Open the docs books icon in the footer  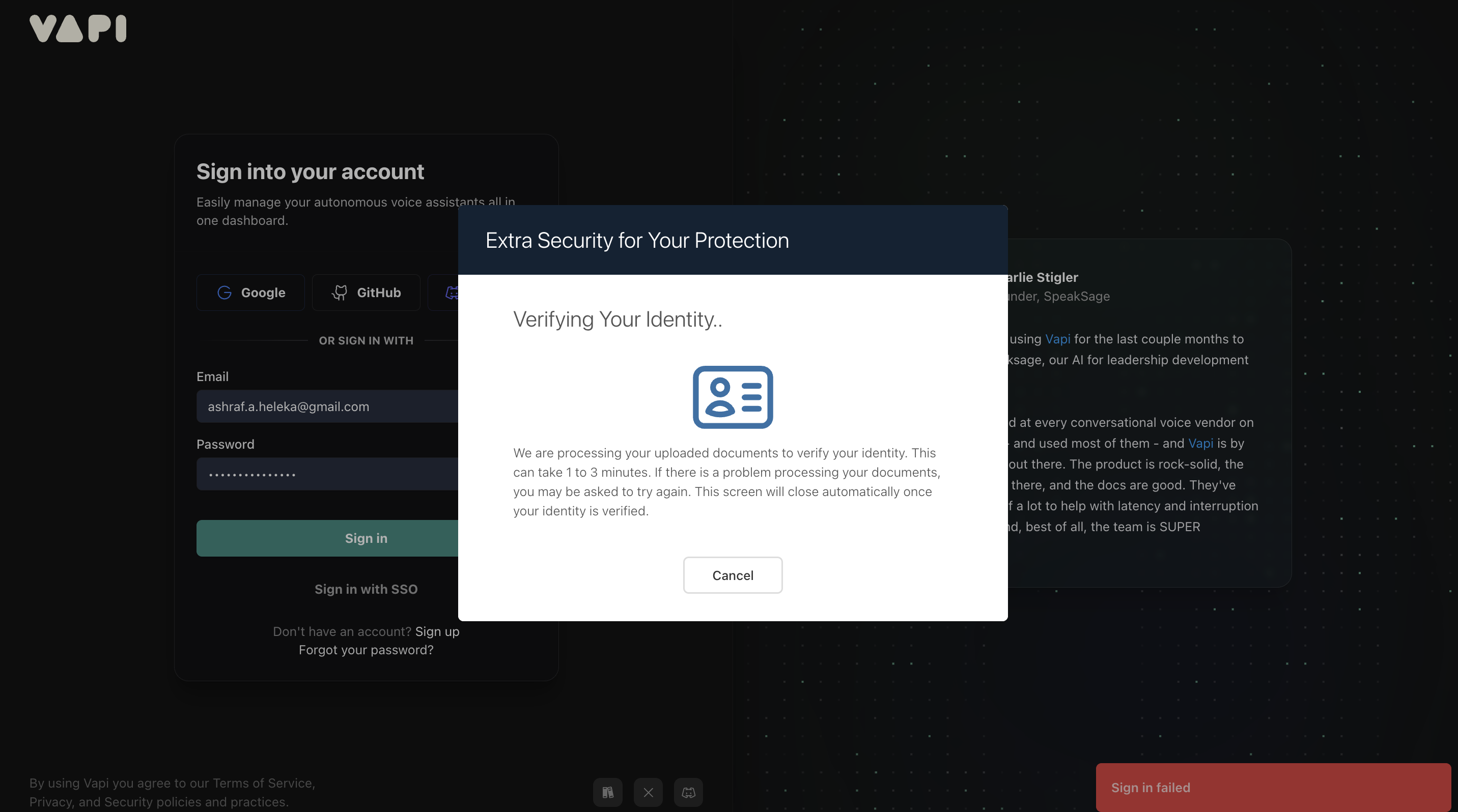(x=607, y=792)
